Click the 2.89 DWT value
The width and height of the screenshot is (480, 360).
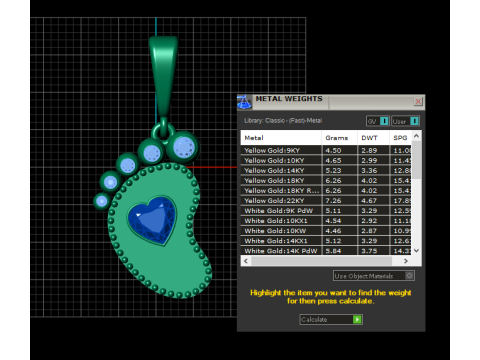pos(369,150)
